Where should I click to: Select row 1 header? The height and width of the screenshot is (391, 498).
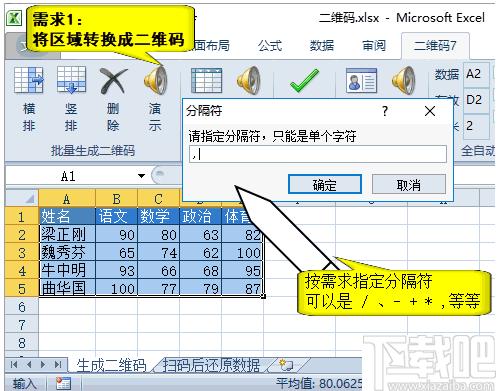pyautogui.click(x=22, y=217)
